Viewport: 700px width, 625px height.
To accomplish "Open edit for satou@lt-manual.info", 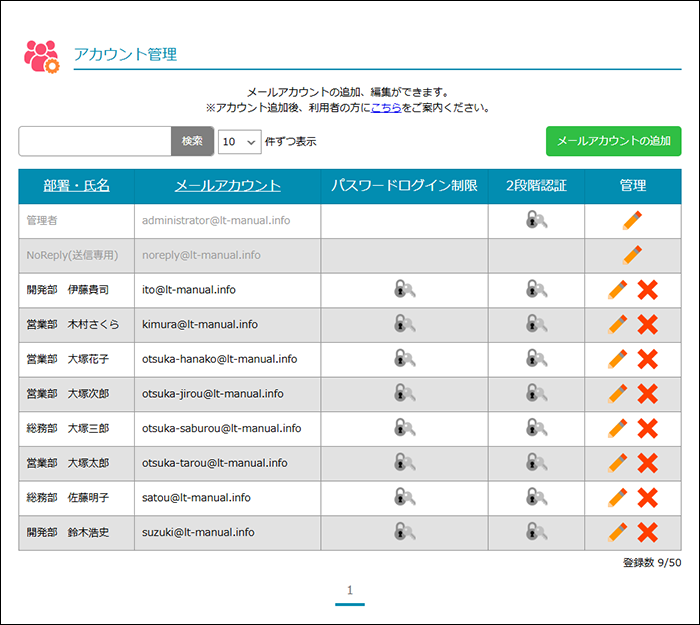I will pos(618,497).
